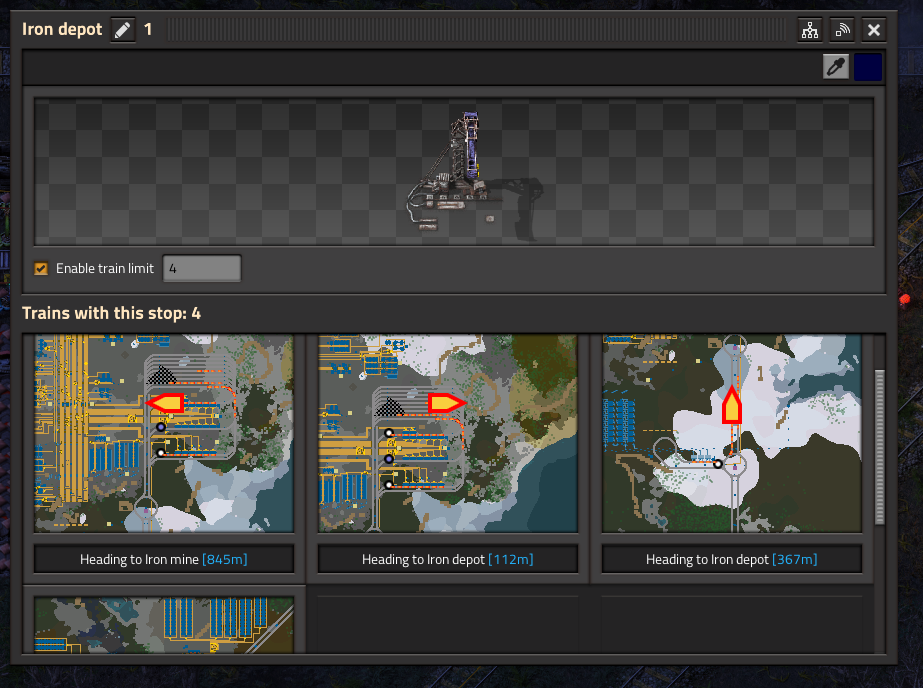
Task: Click the 'Heading to Iron depot [367m]' label
Action: click(x=732, y=559)
